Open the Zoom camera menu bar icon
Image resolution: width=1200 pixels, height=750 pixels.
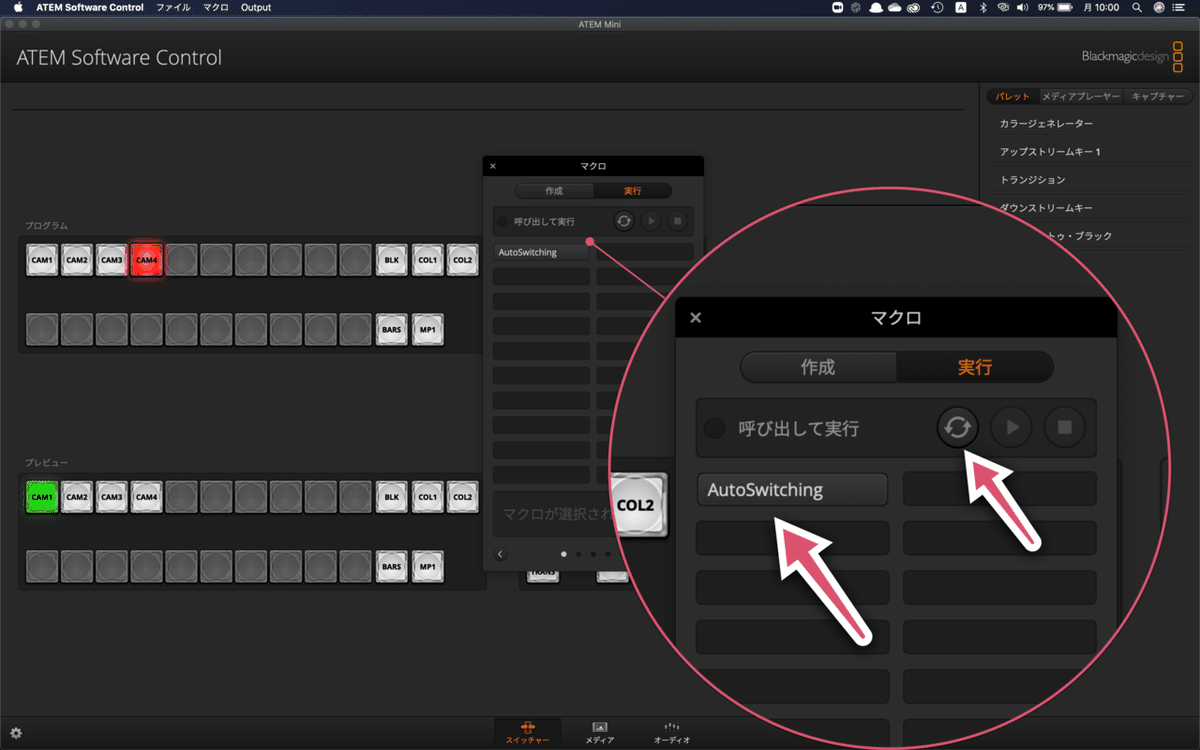click(838, 7)
